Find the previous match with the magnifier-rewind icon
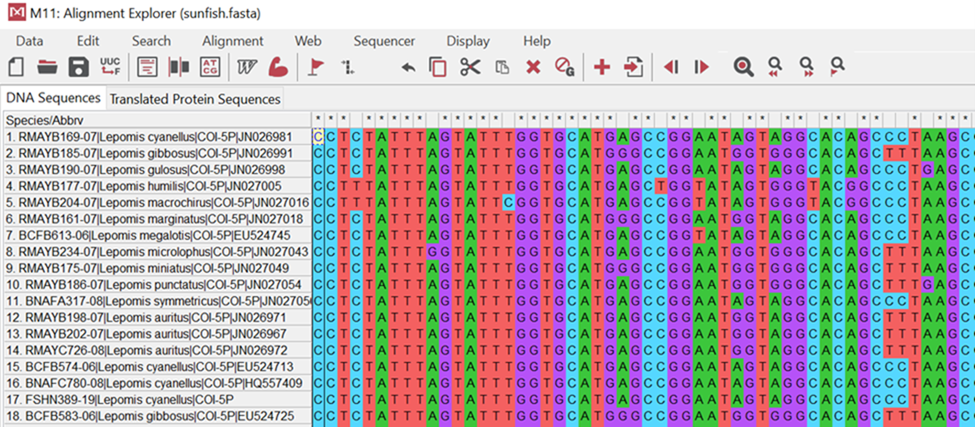 (775, 67)
